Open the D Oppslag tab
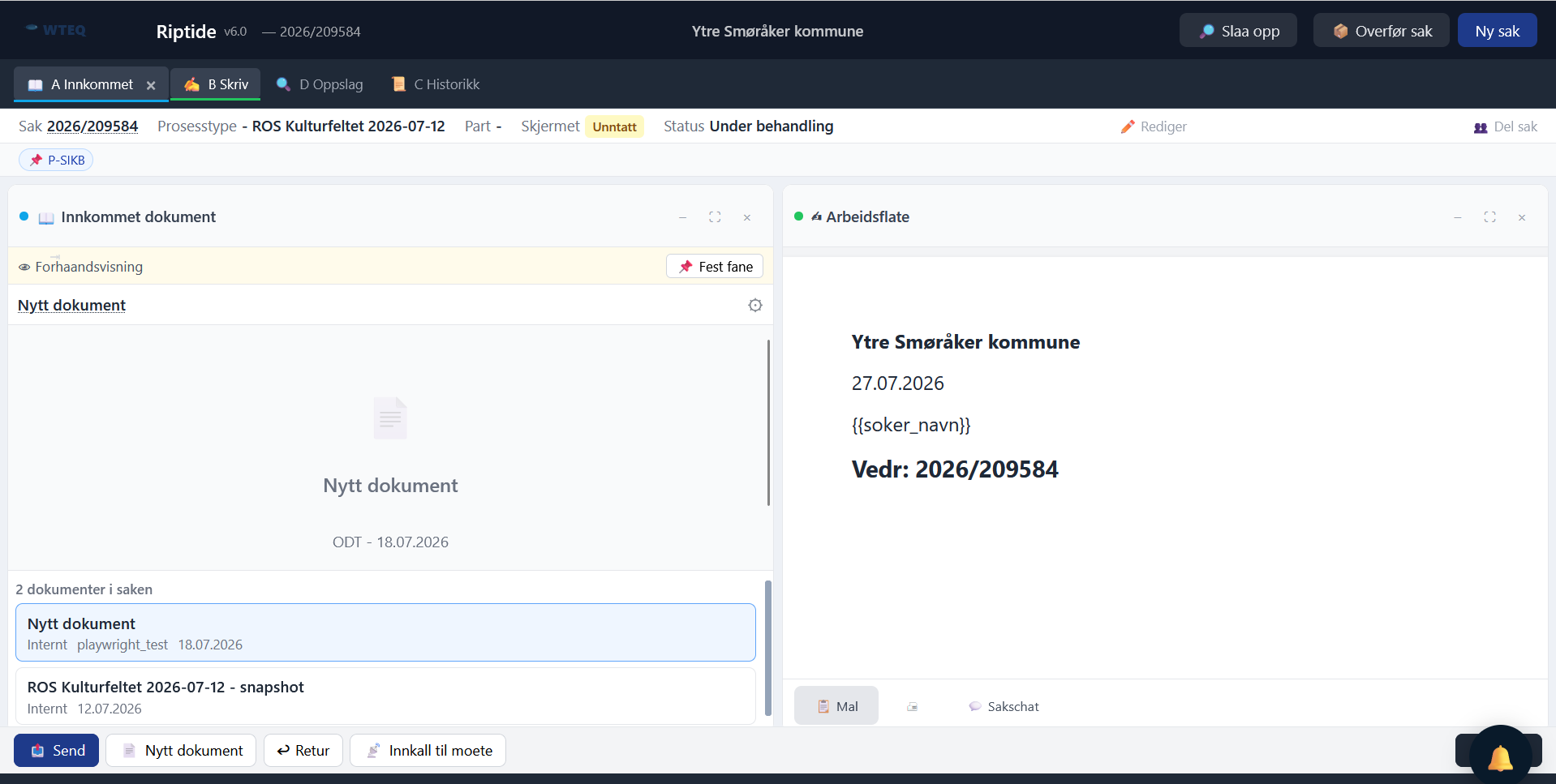Viewport: 1556px width, 784px height. click(x=320, y=84)
